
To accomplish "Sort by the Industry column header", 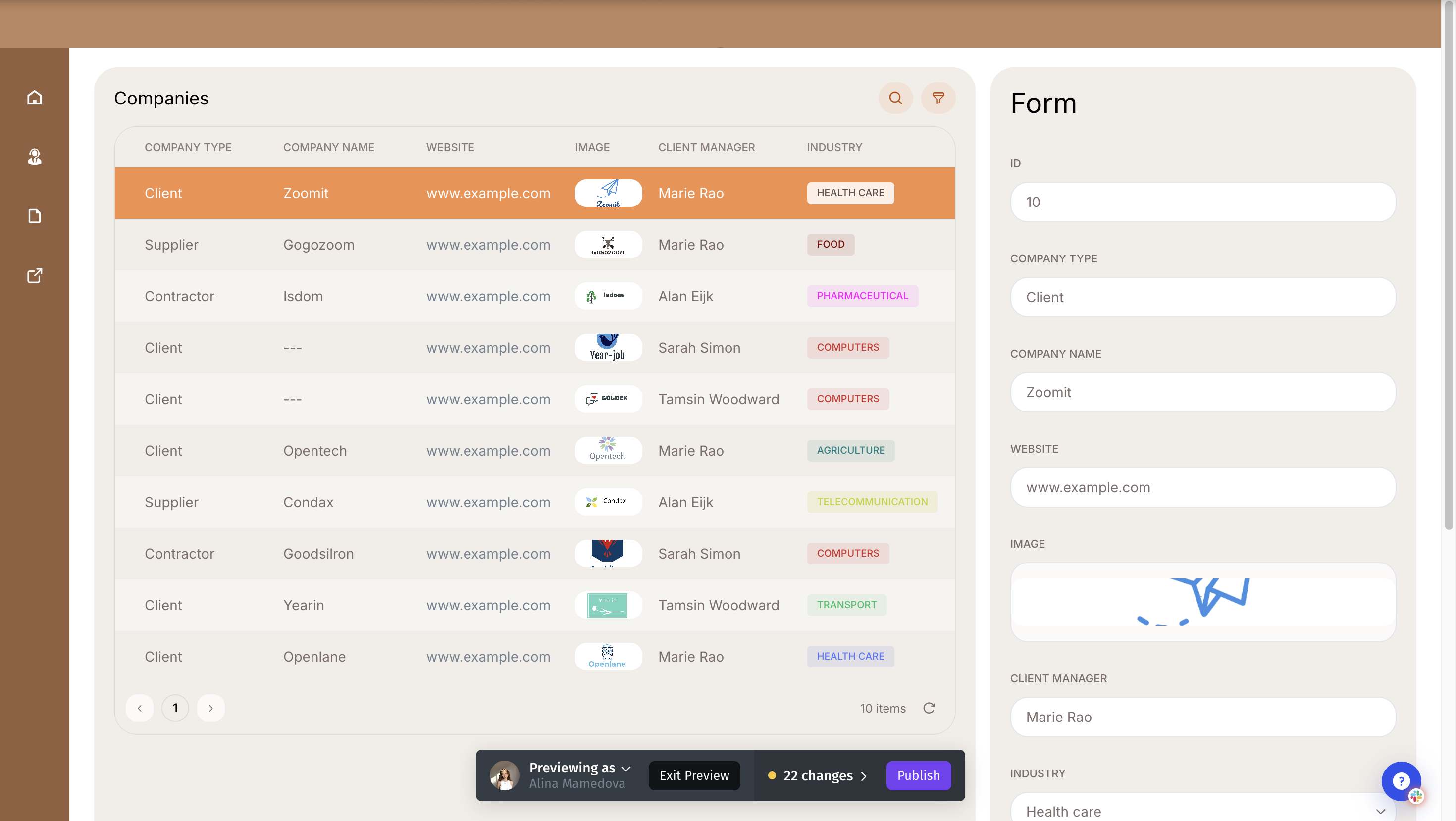I will tap(834, 147).
